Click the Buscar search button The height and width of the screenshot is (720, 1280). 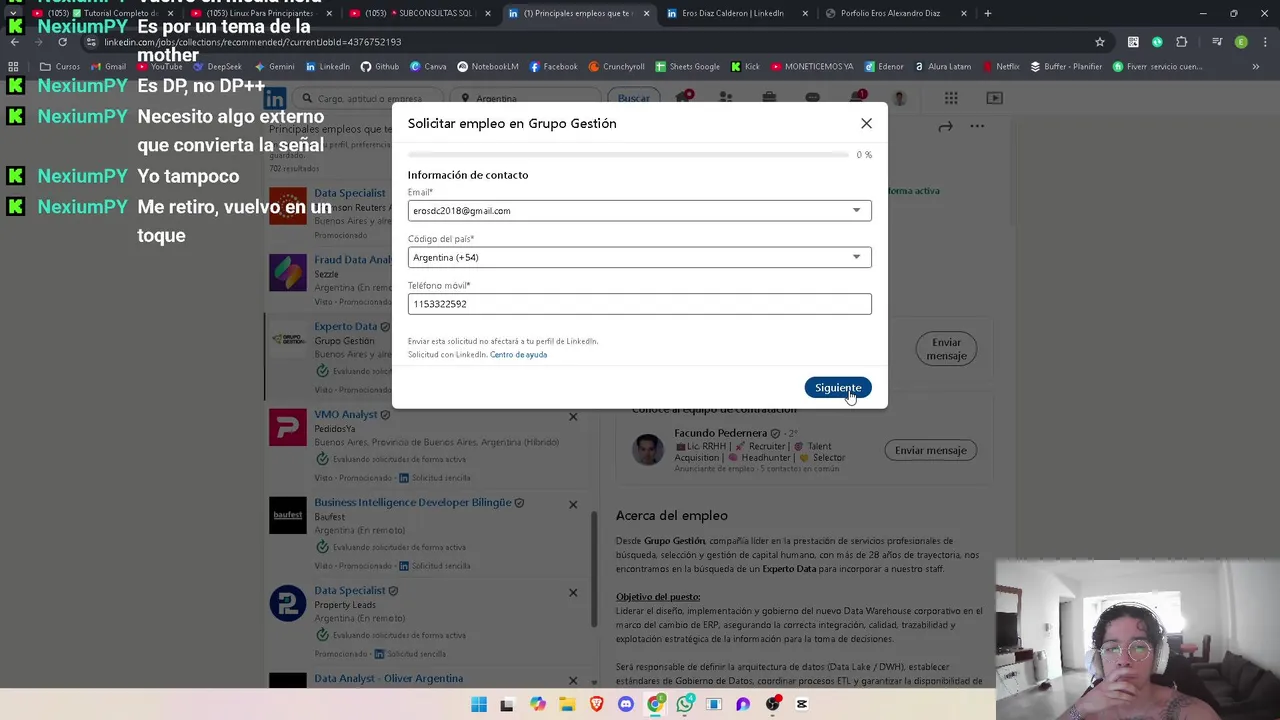(x=633, y=98)
